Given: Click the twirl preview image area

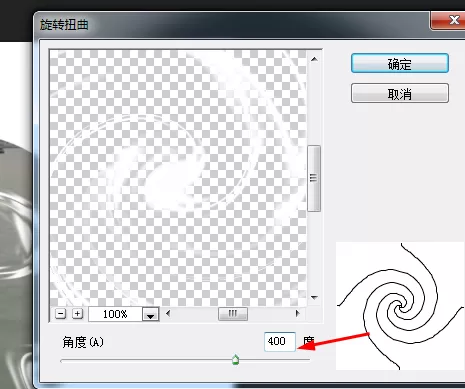Looking at the screenshot, I should click(x=178, y=178).
